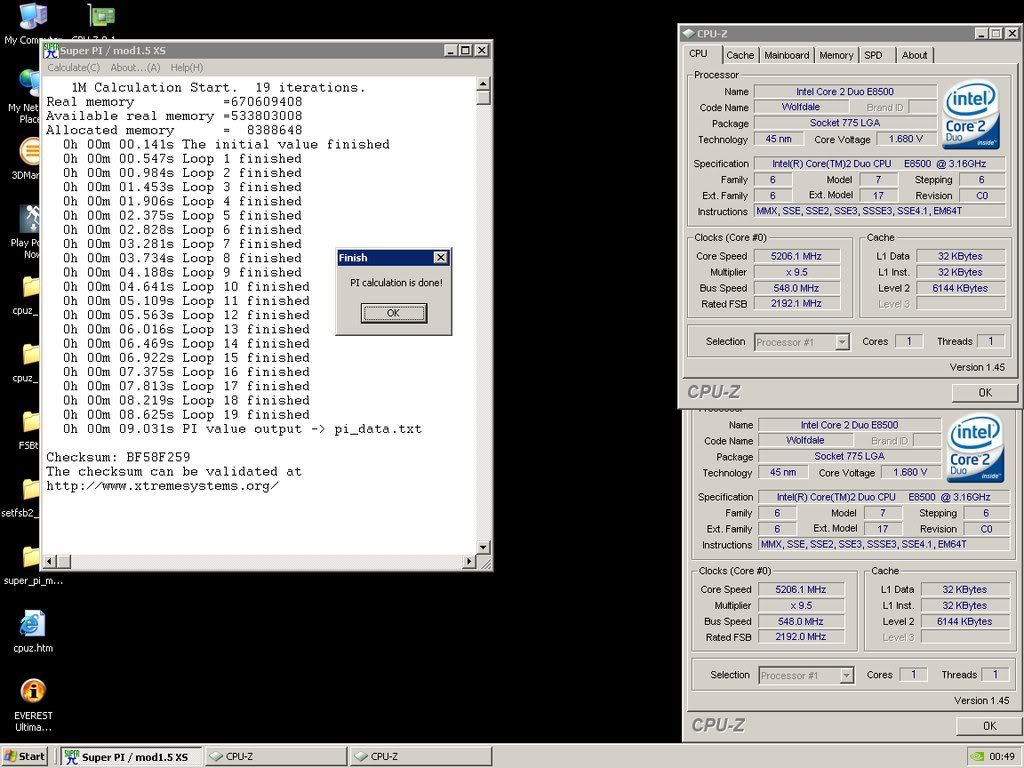Click the "Loop 19 finished" line in Super PI
Screen dimensions: 1024x768
[186, 415]
